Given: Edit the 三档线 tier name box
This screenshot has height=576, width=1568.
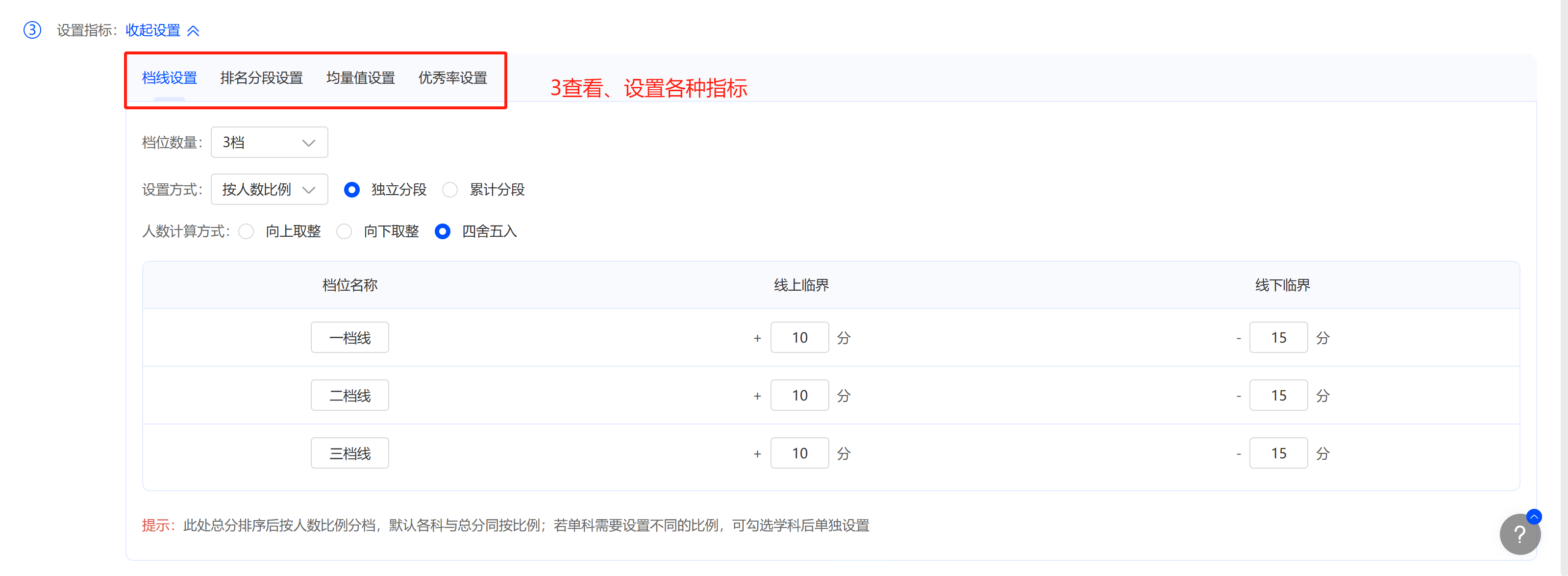Looking at the screenshot, I should tap(349, 453).
